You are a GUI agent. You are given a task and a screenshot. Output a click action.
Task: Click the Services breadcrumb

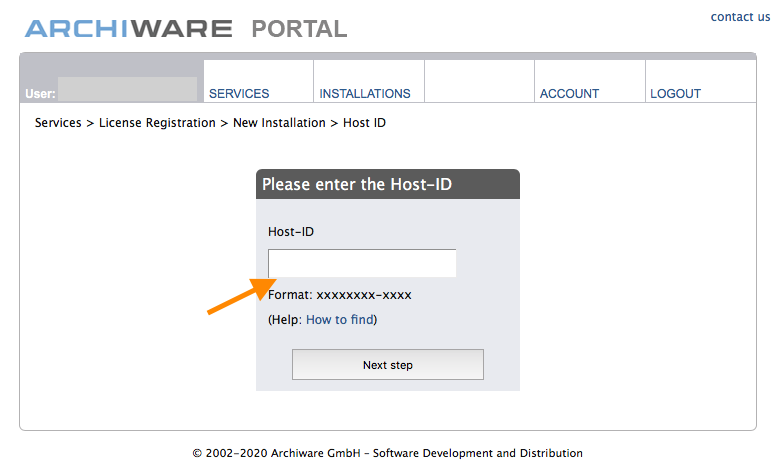58,123
